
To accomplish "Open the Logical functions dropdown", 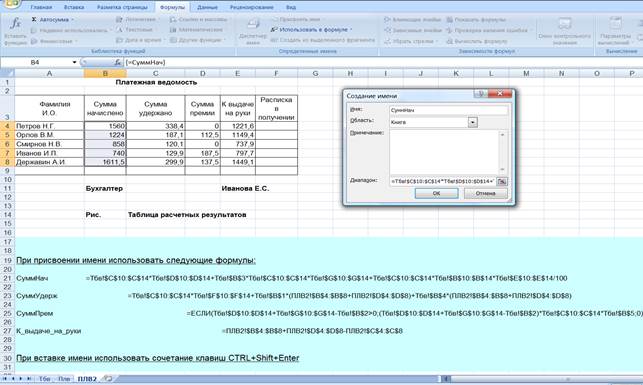I will tap(137, 20).
